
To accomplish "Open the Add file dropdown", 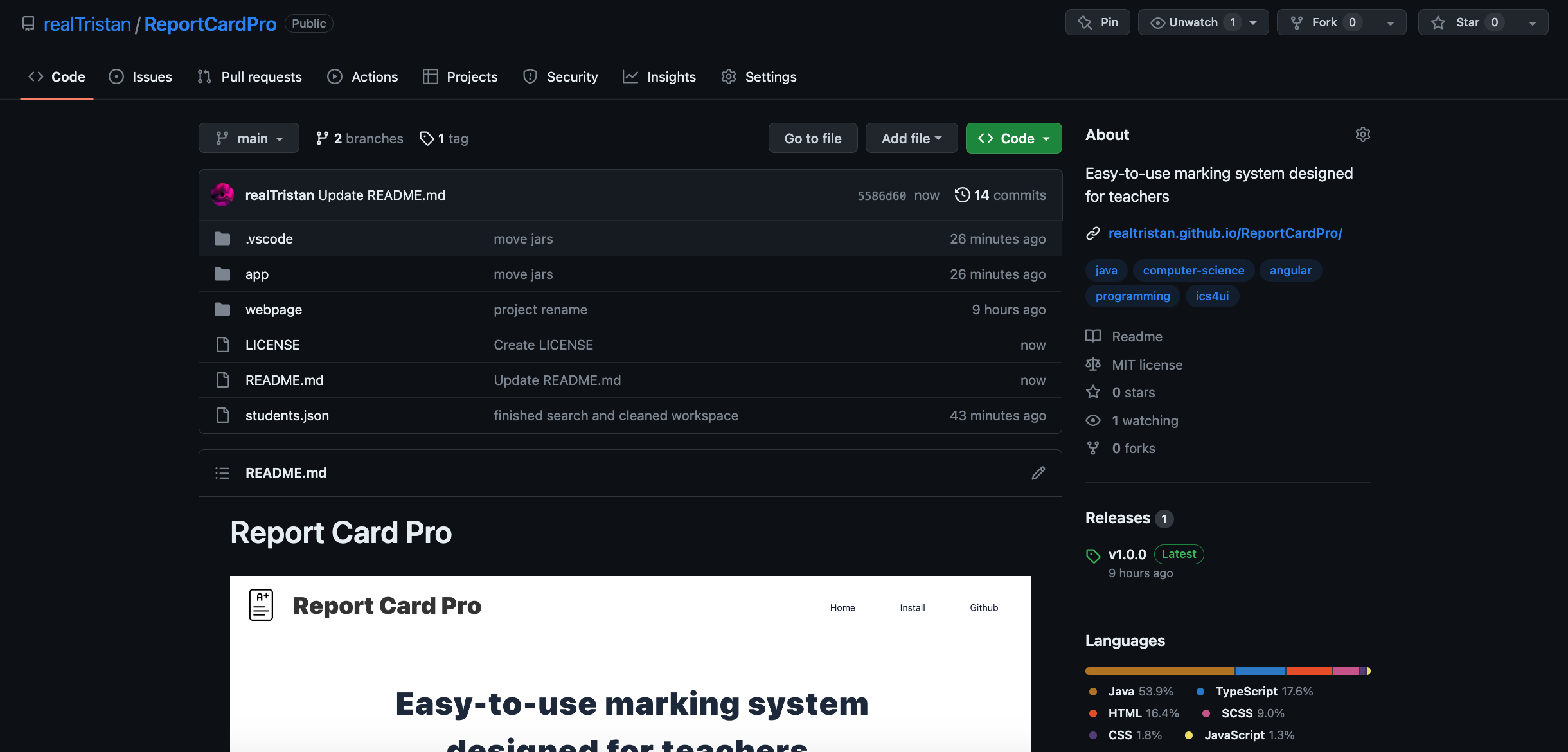I will tap(911, 138).
